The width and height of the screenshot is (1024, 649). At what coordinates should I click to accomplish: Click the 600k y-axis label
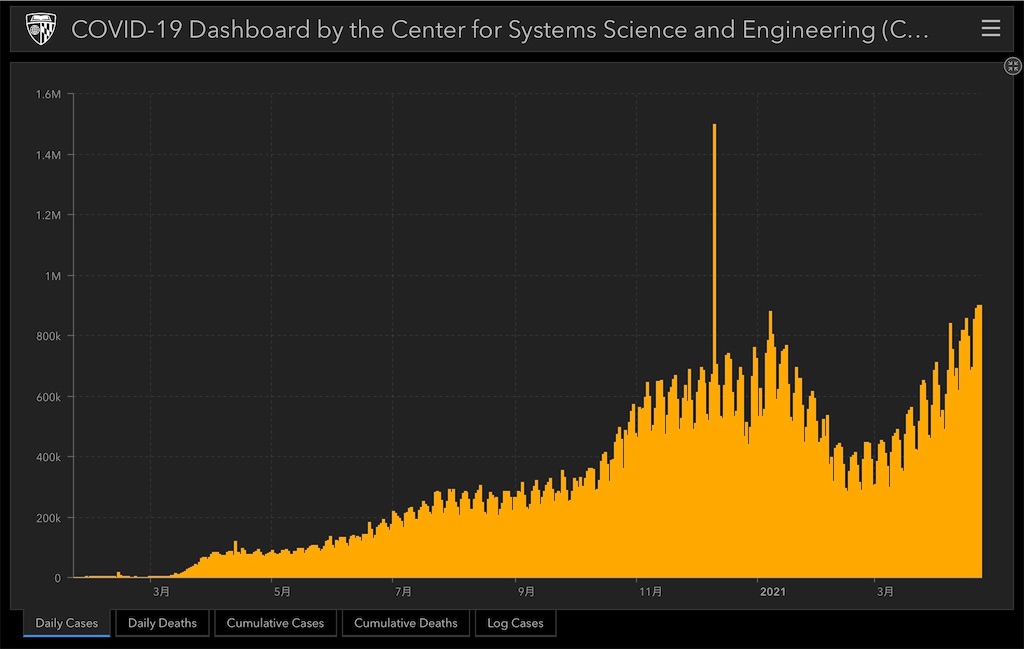(x=48, y=397)
